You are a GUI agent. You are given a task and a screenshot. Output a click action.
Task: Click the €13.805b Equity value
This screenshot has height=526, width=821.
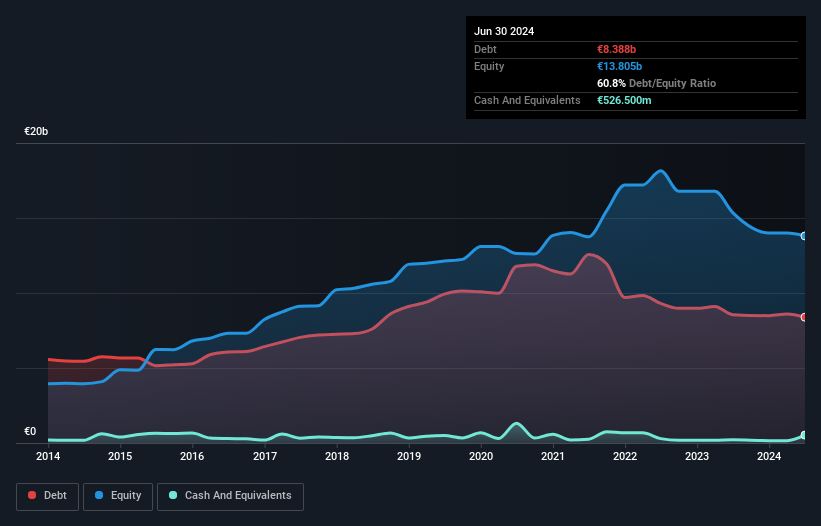coord(619,66)
